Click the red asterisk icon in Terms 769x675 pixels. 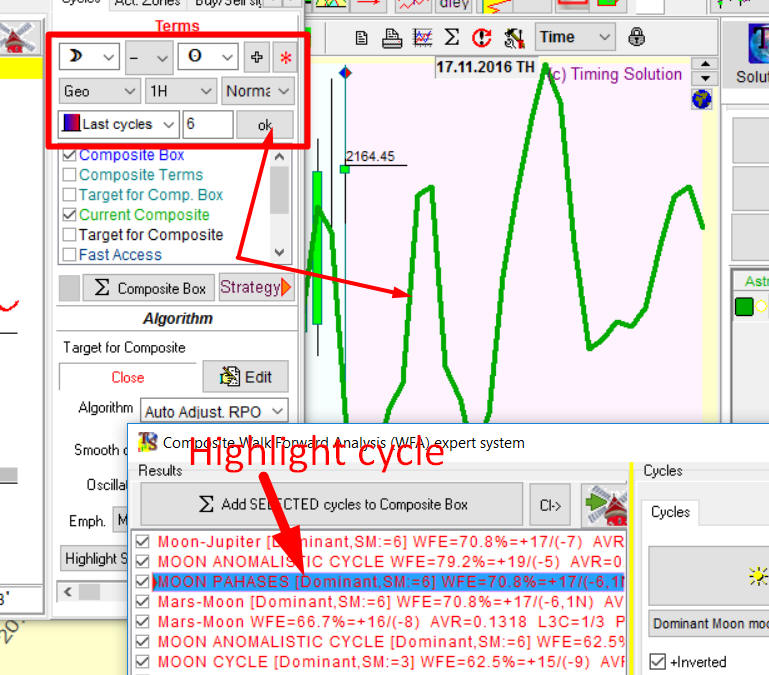click(286, 57)
